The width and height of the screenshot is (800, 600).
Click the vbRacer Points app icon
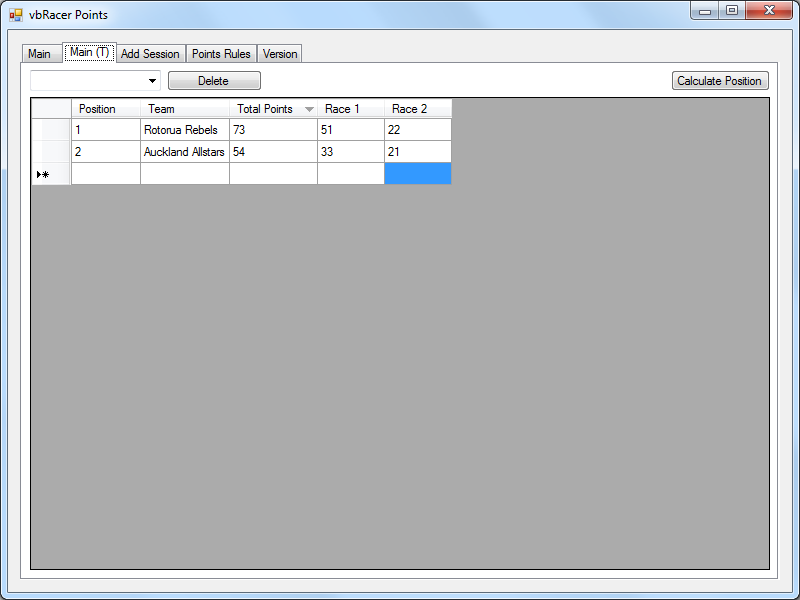tap(16, 15)
